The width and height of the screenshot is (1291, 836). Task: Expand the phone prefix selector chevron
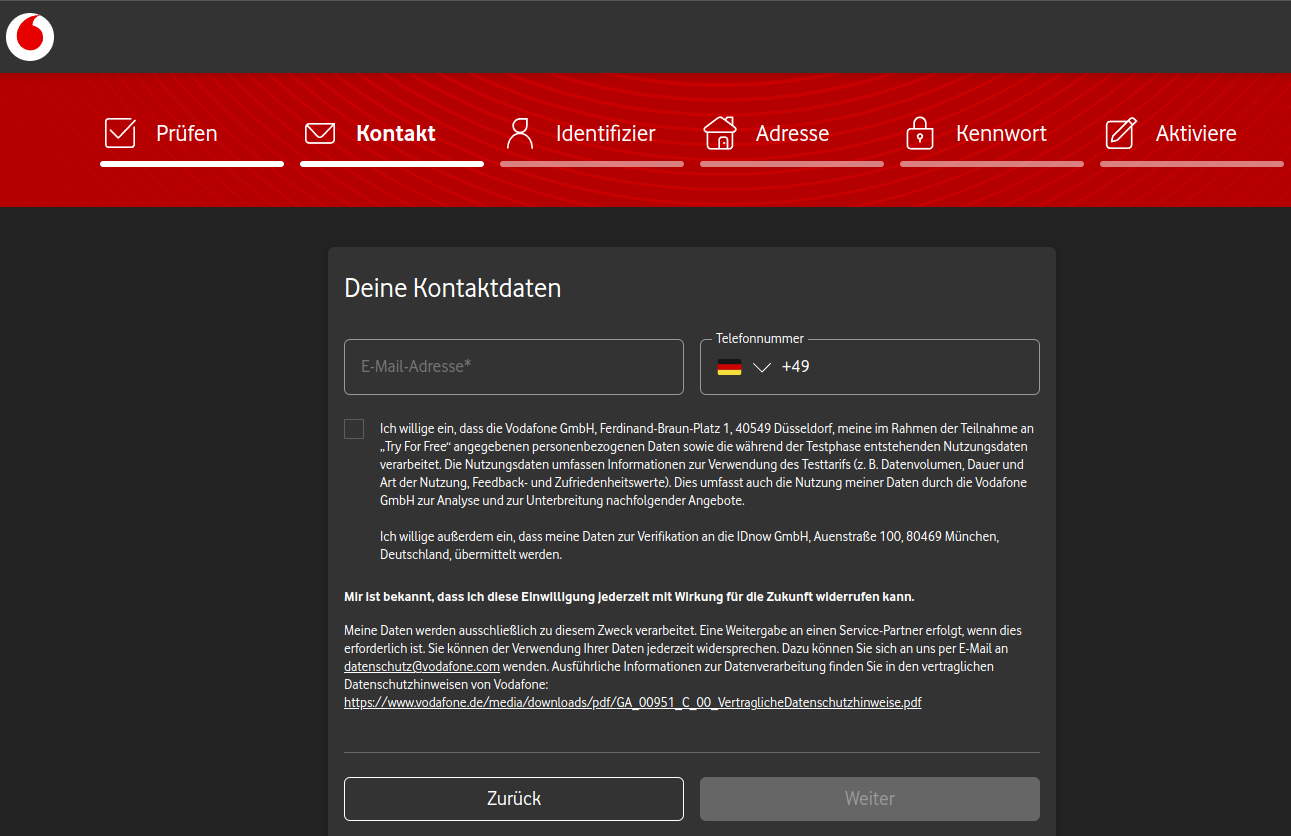pyautogui.click(x=762, y=368)
